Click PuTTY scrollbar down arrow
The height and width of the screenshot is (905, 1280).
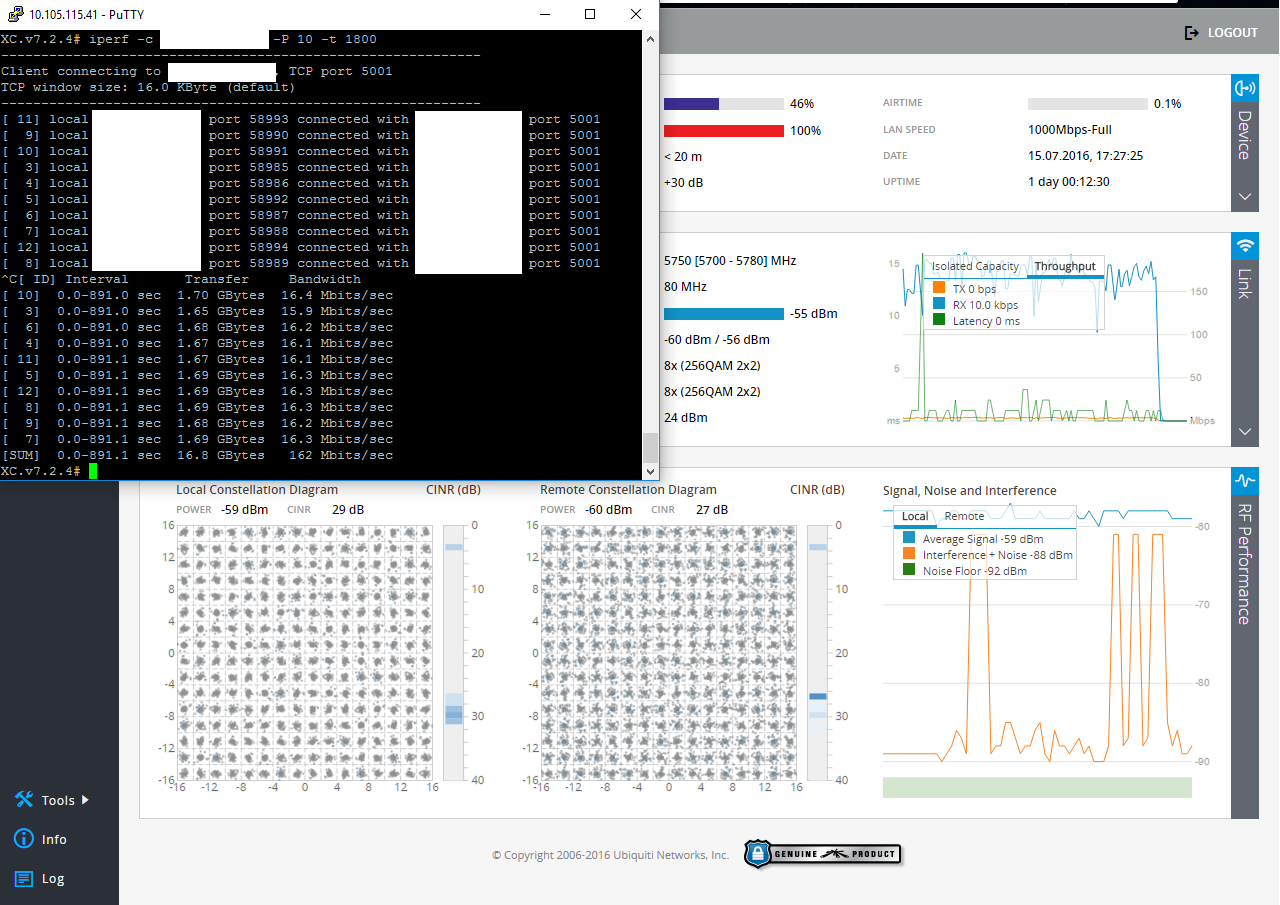(x=650, y=471)
